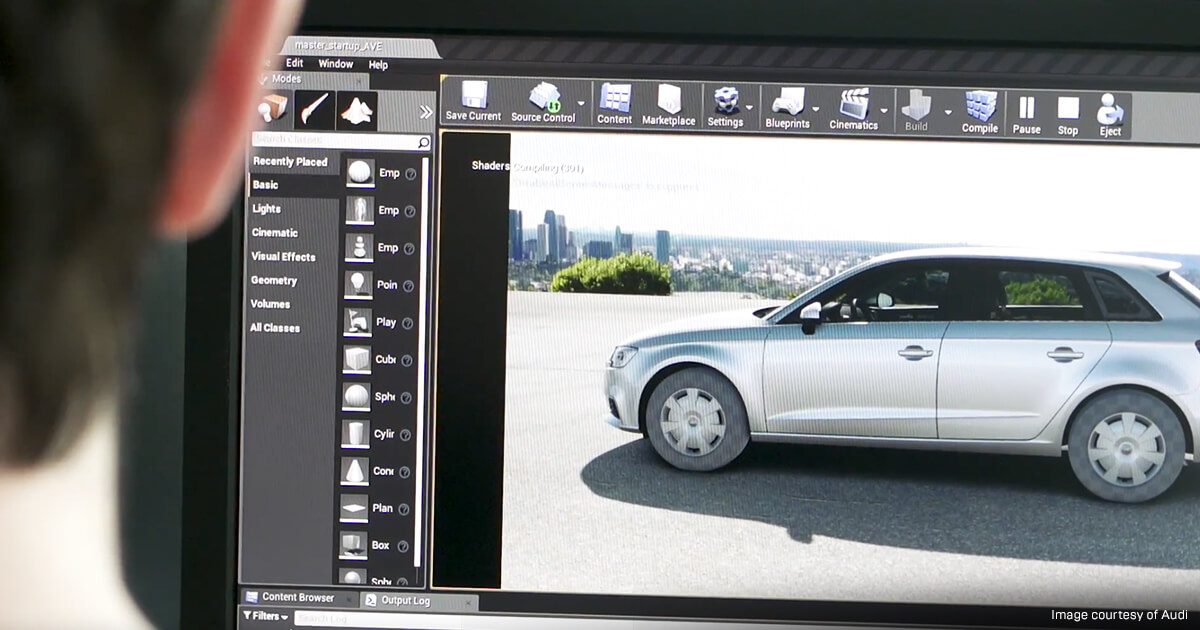The height and width of the screenshot is (630, 1200).
Task: Select the All Classes category
Action: click(275, 328)
